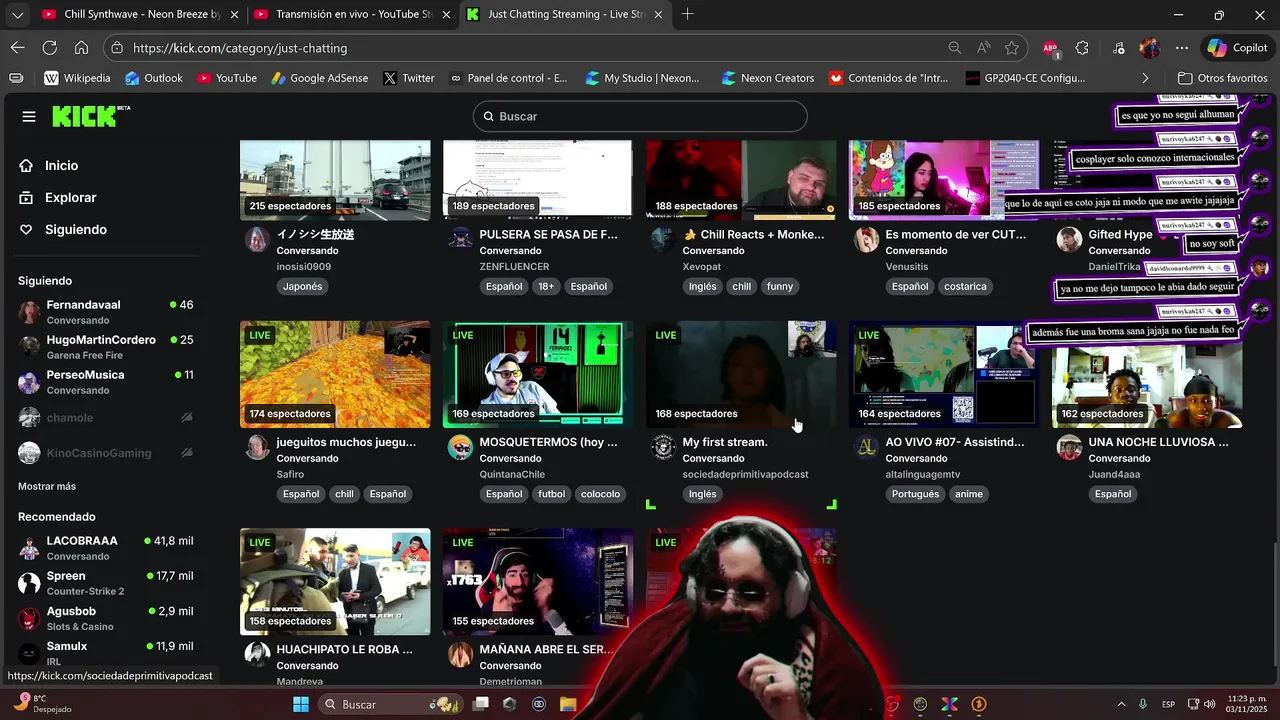Click Safiro channel avatar
This screenshot has width=1280, height=720.
pyautogui.click(x=258, y=447)
